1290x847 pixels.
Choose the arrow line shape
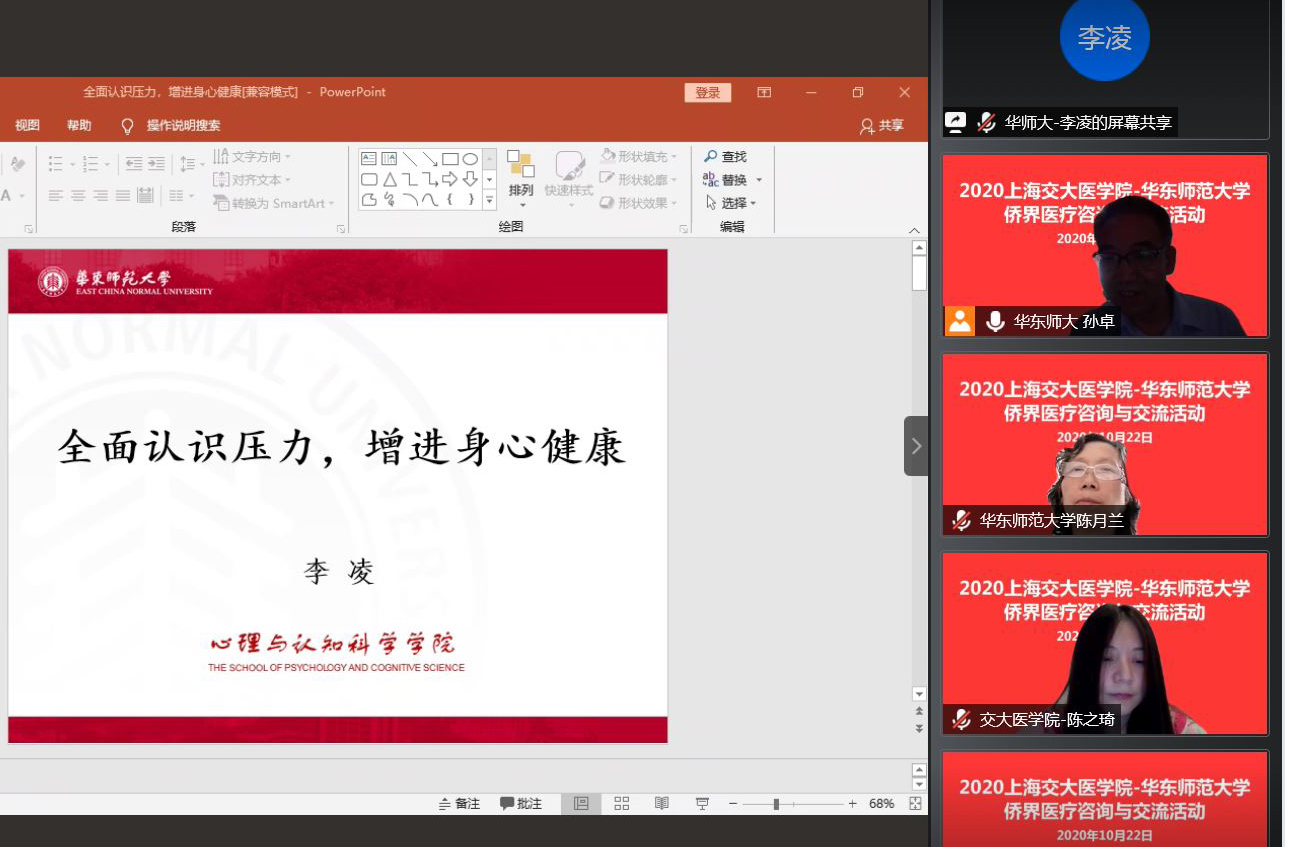tap(429, 159)
